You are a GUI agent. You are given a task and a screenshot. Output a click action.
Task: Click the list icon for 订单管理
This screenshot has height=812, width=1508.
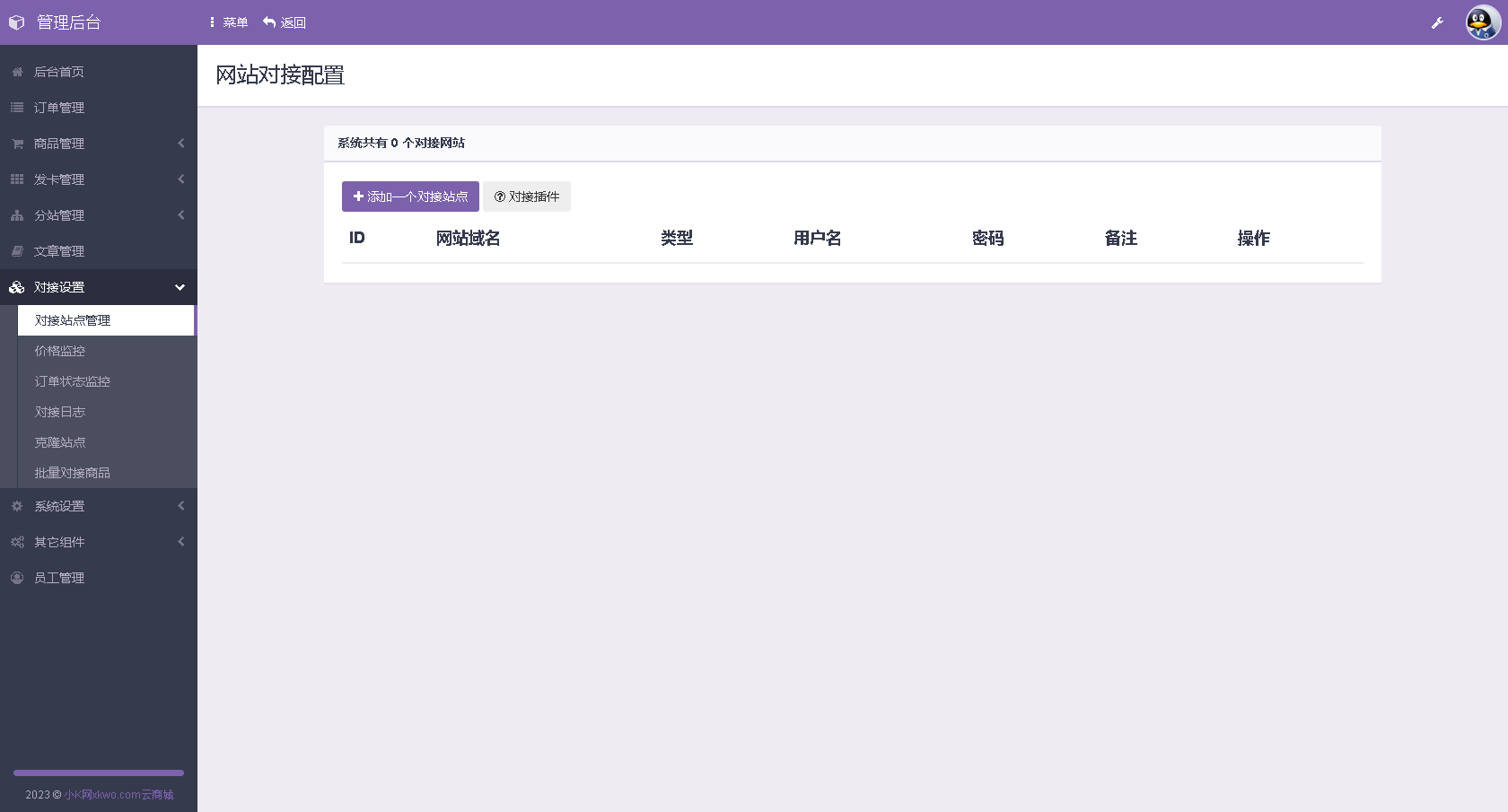(x=17, y=108)
